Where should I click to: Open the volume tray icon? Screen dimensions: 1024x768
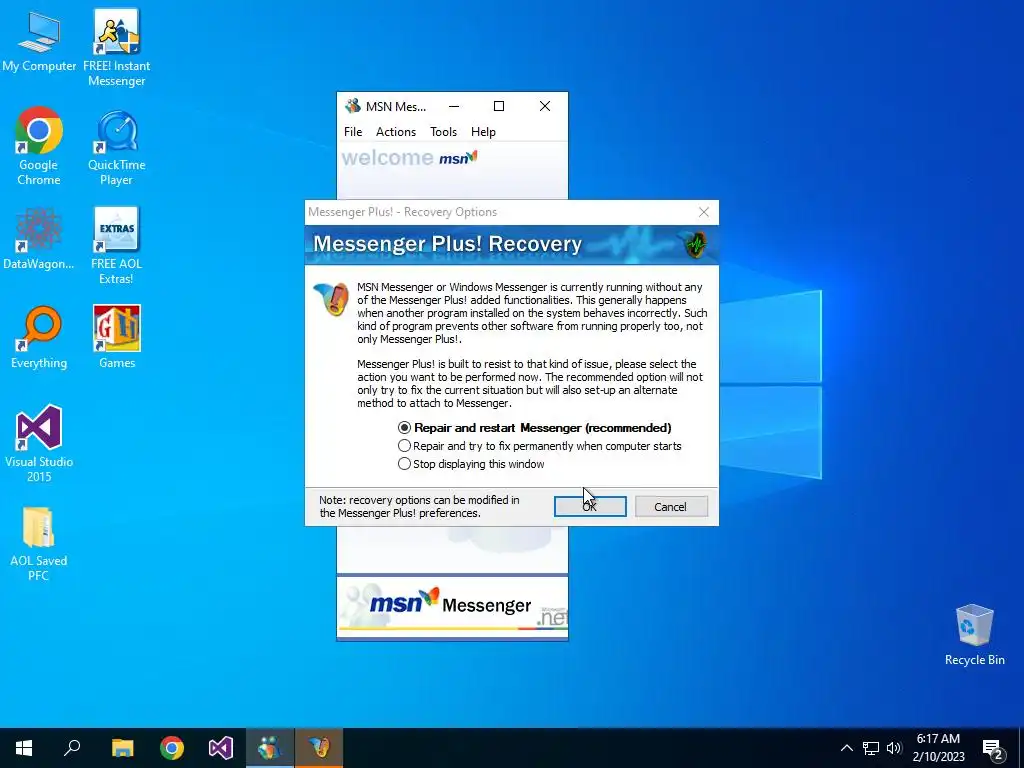894,748
